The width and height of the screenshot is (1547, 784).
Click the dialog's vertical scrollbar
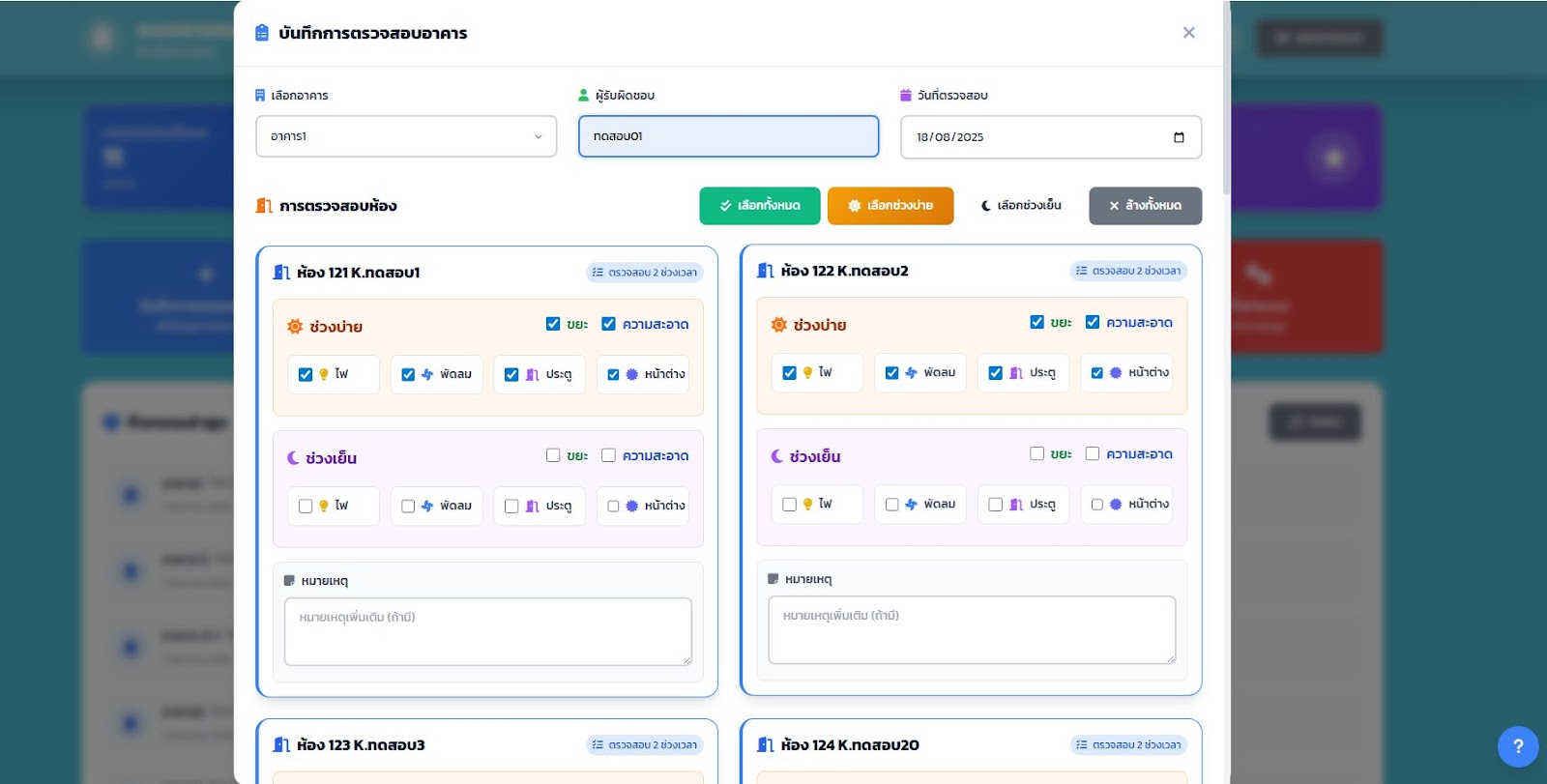click(x=1226, y=97)
